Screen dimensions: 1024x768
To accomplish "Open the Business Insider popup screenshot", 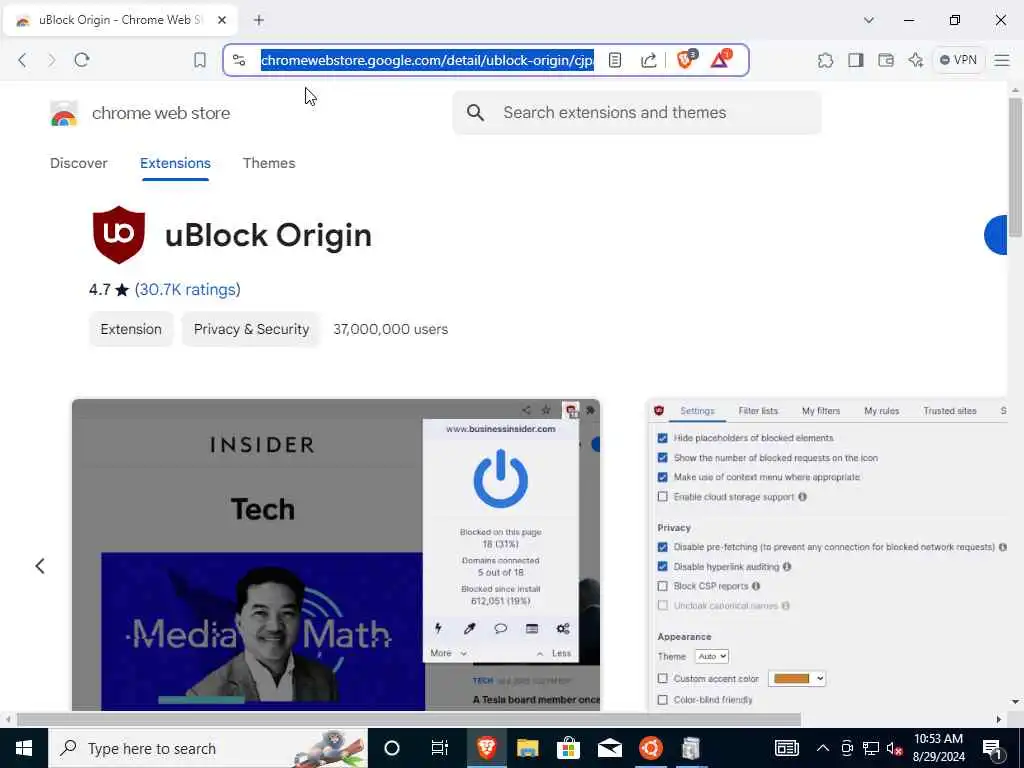I will coord(336,554).
